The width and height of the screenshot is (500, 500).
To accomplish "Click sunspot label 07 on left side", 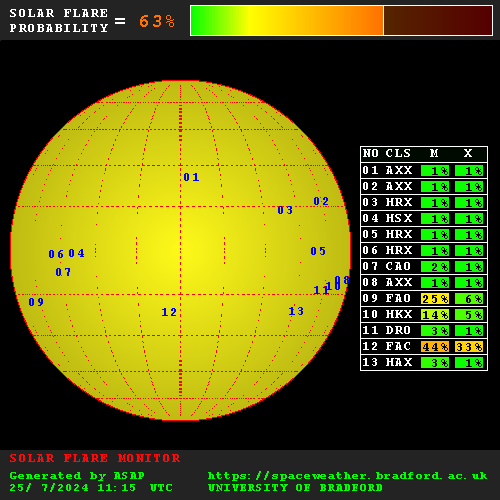I will [x=63, y=272].
